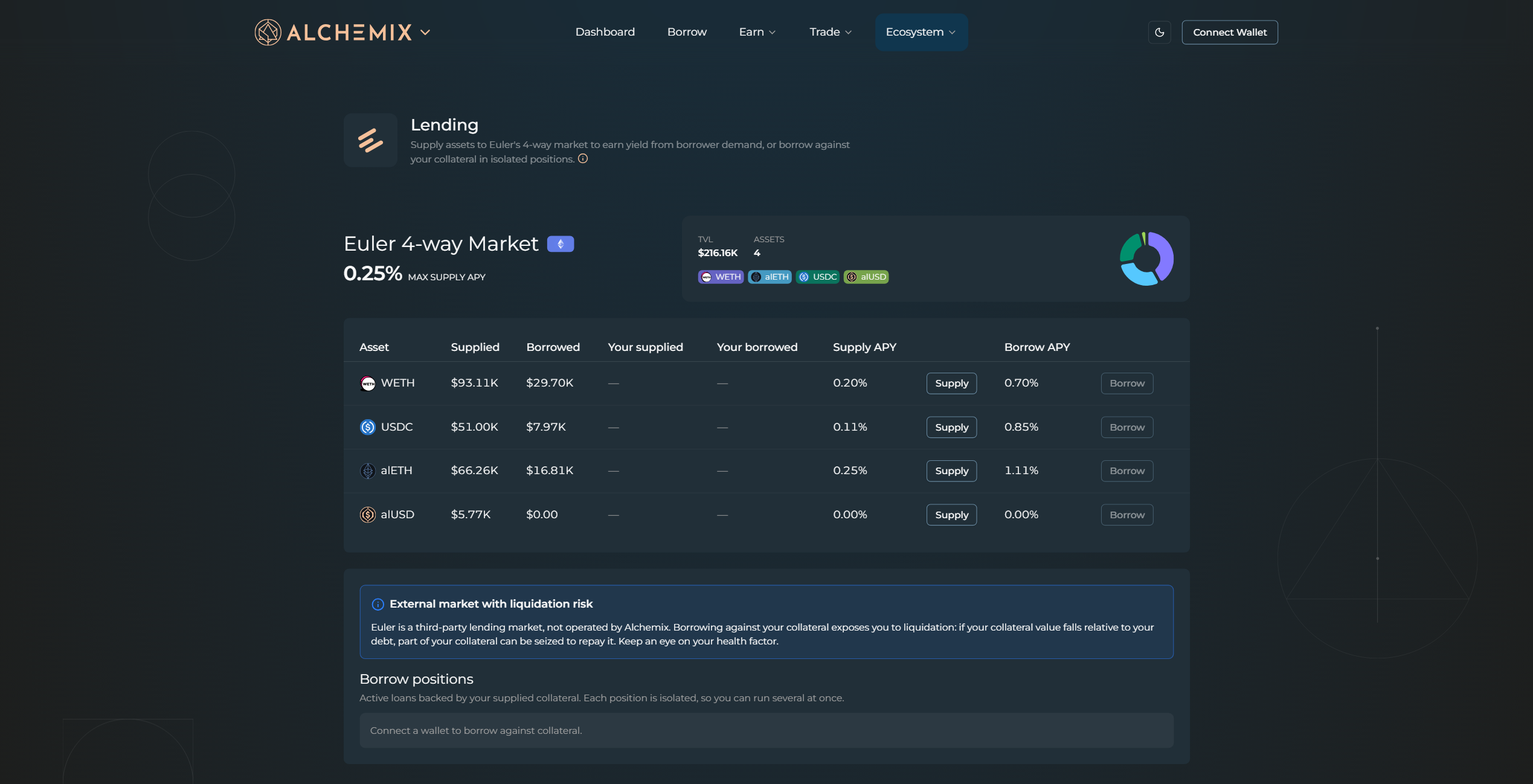1533x784 pixels.
Task: Click the liquidation risk info icon
Action: tap(378, 604)
